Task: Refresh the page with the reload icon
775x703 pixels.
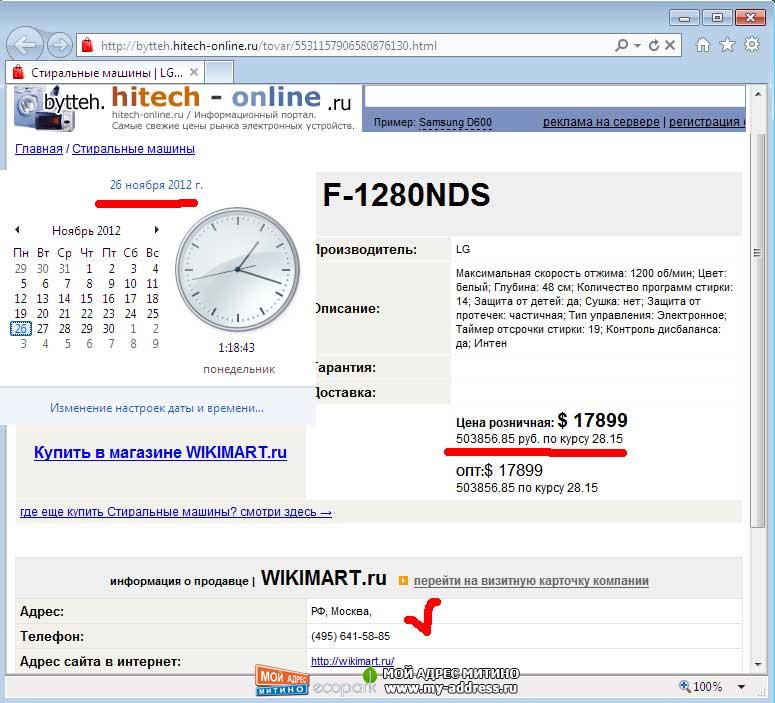Action: pyautogui.click(x=654, y=45)
